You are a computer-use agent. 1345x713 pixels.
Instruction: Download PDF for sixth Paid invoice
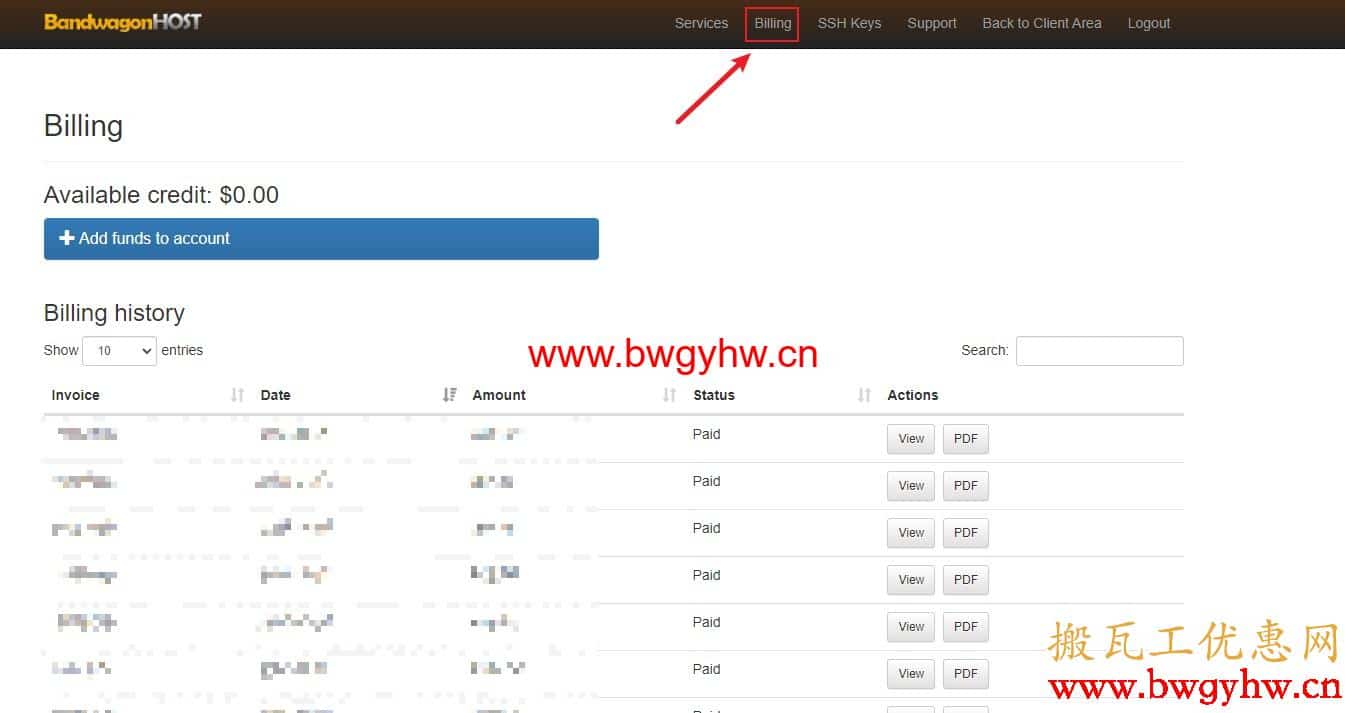click(965, 674)
